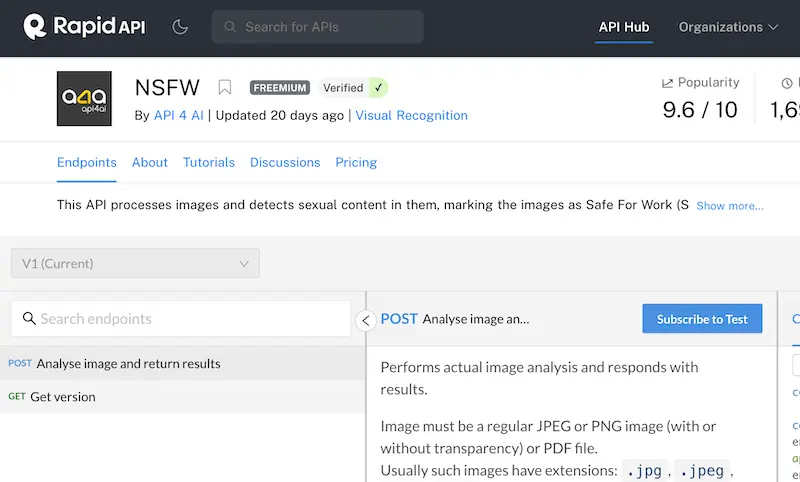This screenshot has height=482, width=800.
Task: Click the 9.6 / 10 popularity value
Action: coord(700,110)
